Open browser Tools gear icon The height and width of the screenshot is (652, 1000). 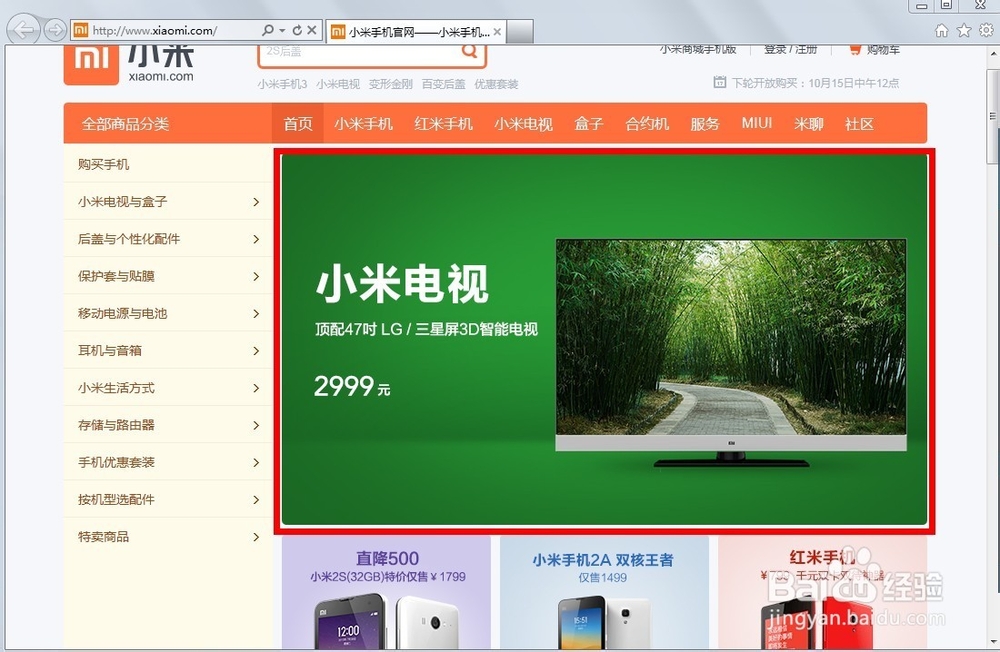click(987, 30)
